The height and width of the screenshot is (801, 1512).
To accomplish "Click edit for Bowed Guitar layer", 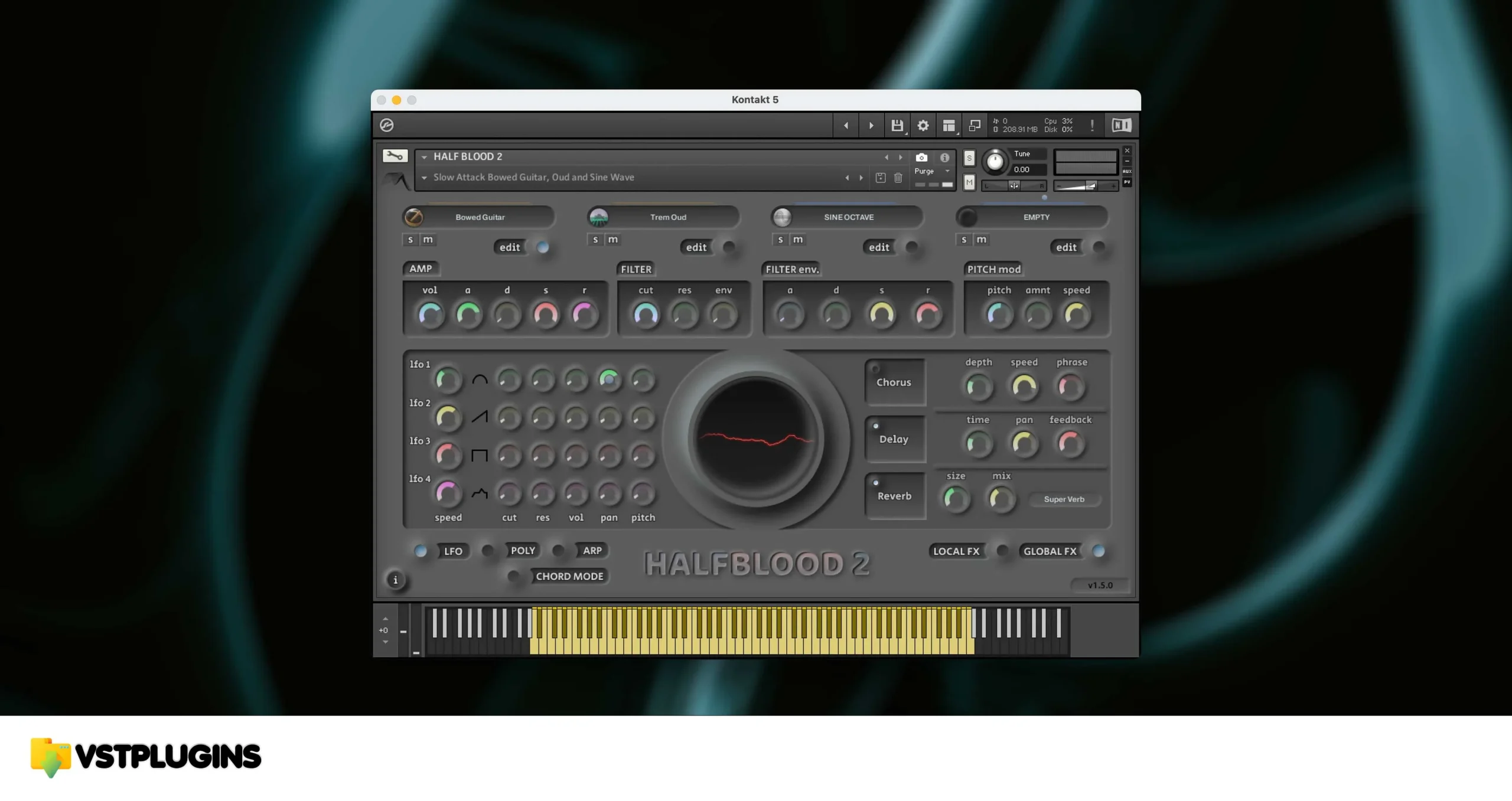I will 510,247.
